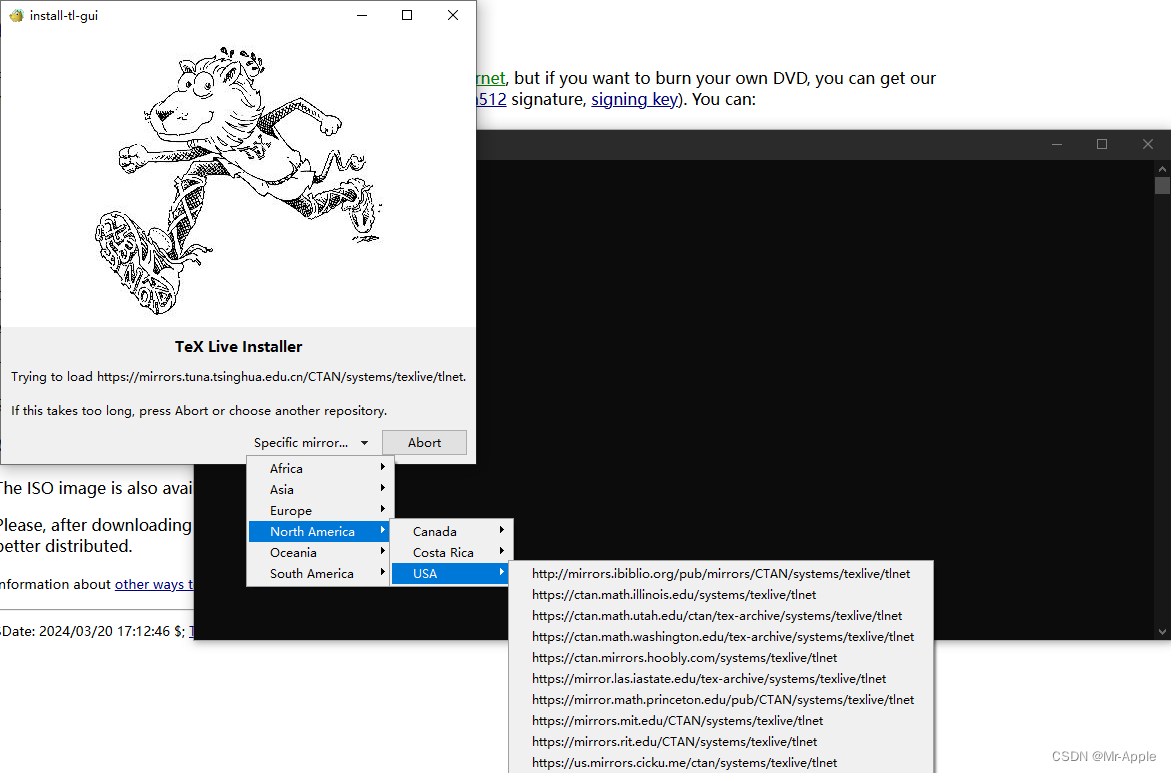
Task: Pick the mirror.math.princeton.edu mirror
Action: pos(722,699)
